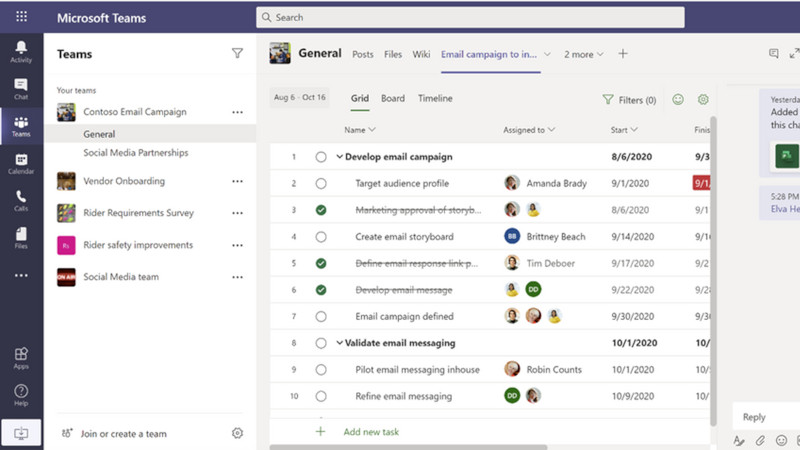
Task: Uncheck Define email response link task
Action: (x=321, y=263)
